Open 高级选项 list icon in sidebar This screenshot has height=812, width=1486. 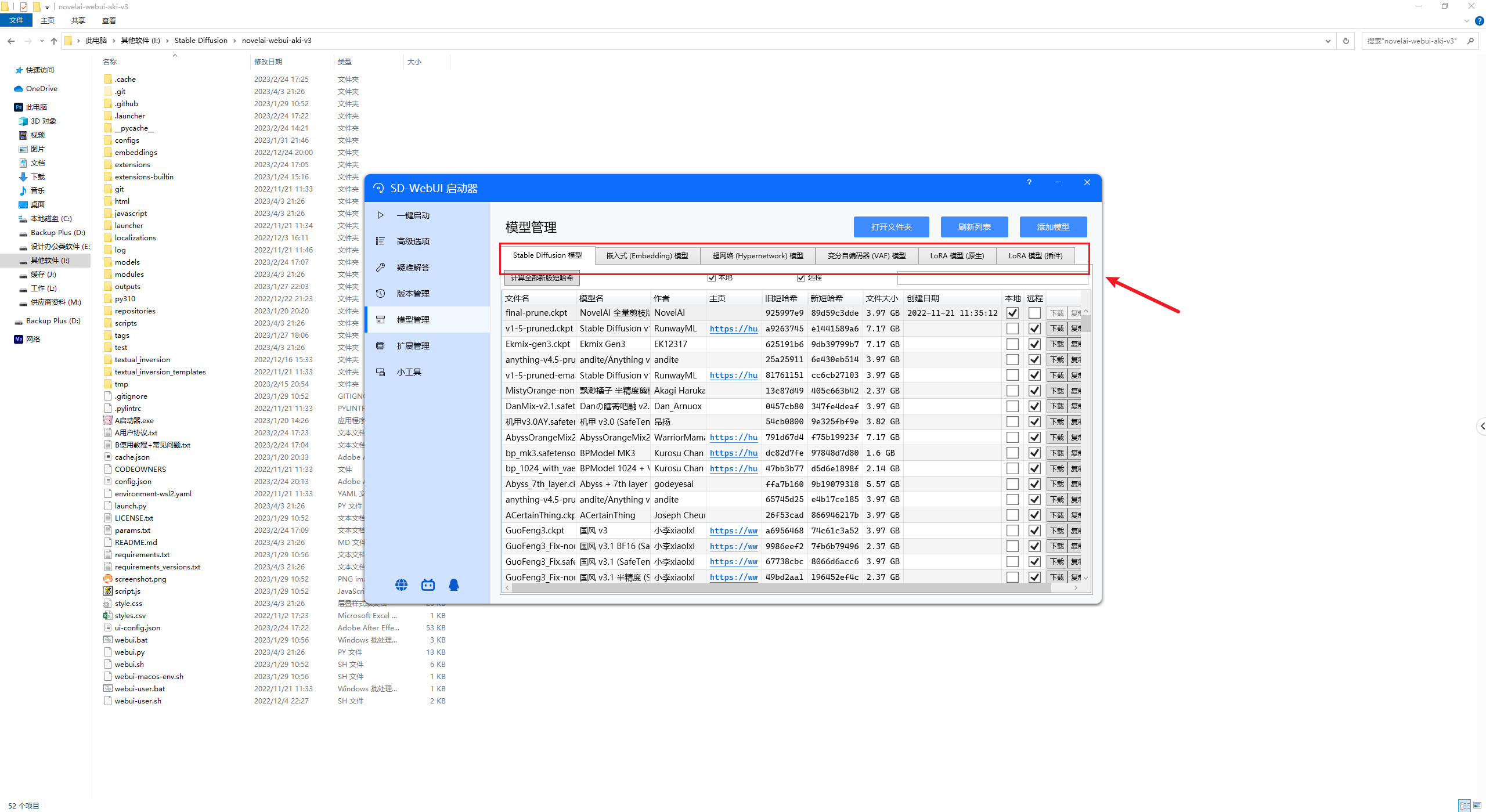pos(381,241)
